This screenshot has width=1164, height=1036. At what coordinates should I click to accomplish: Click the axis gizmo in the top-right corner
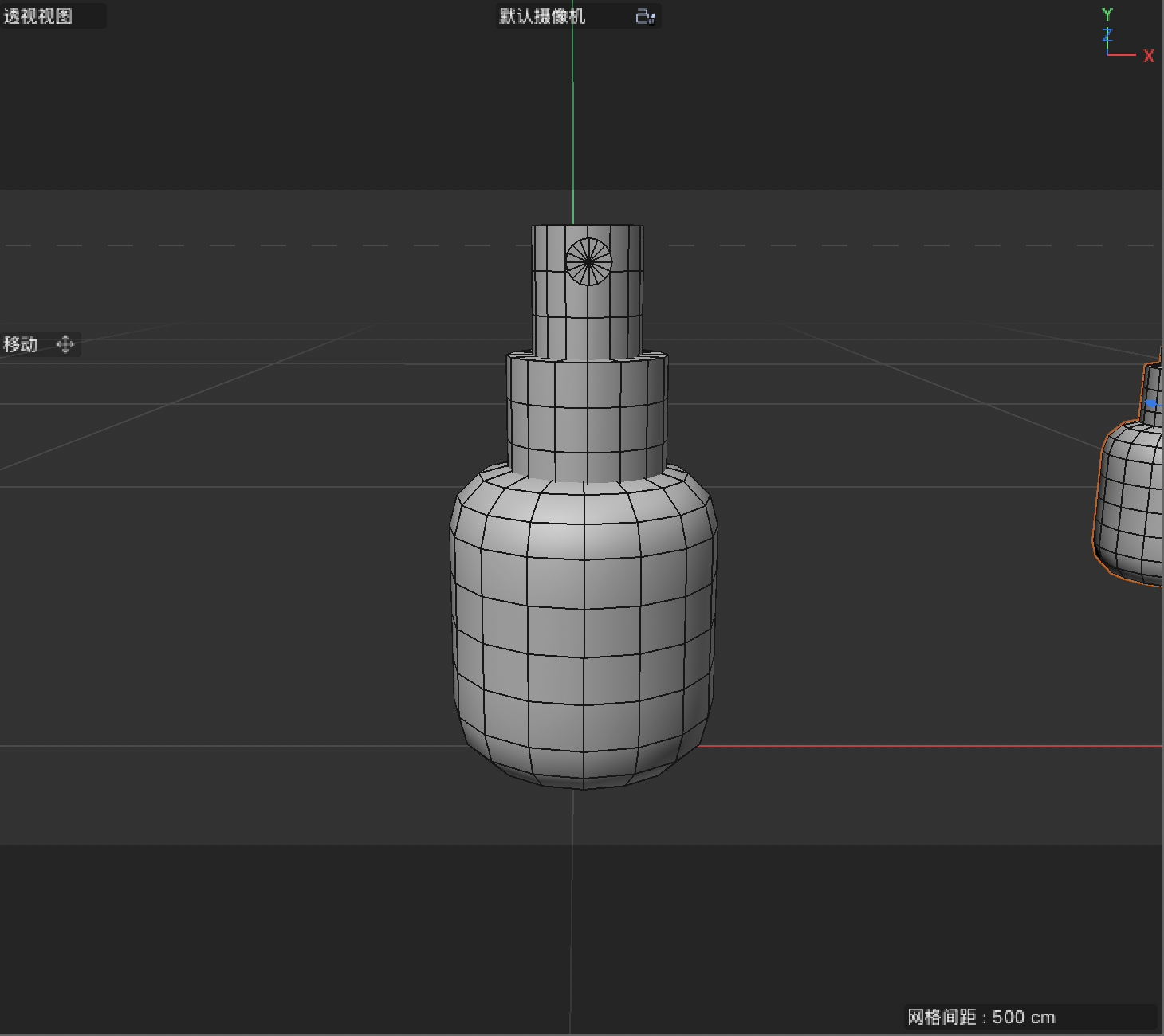point(1116,36)
